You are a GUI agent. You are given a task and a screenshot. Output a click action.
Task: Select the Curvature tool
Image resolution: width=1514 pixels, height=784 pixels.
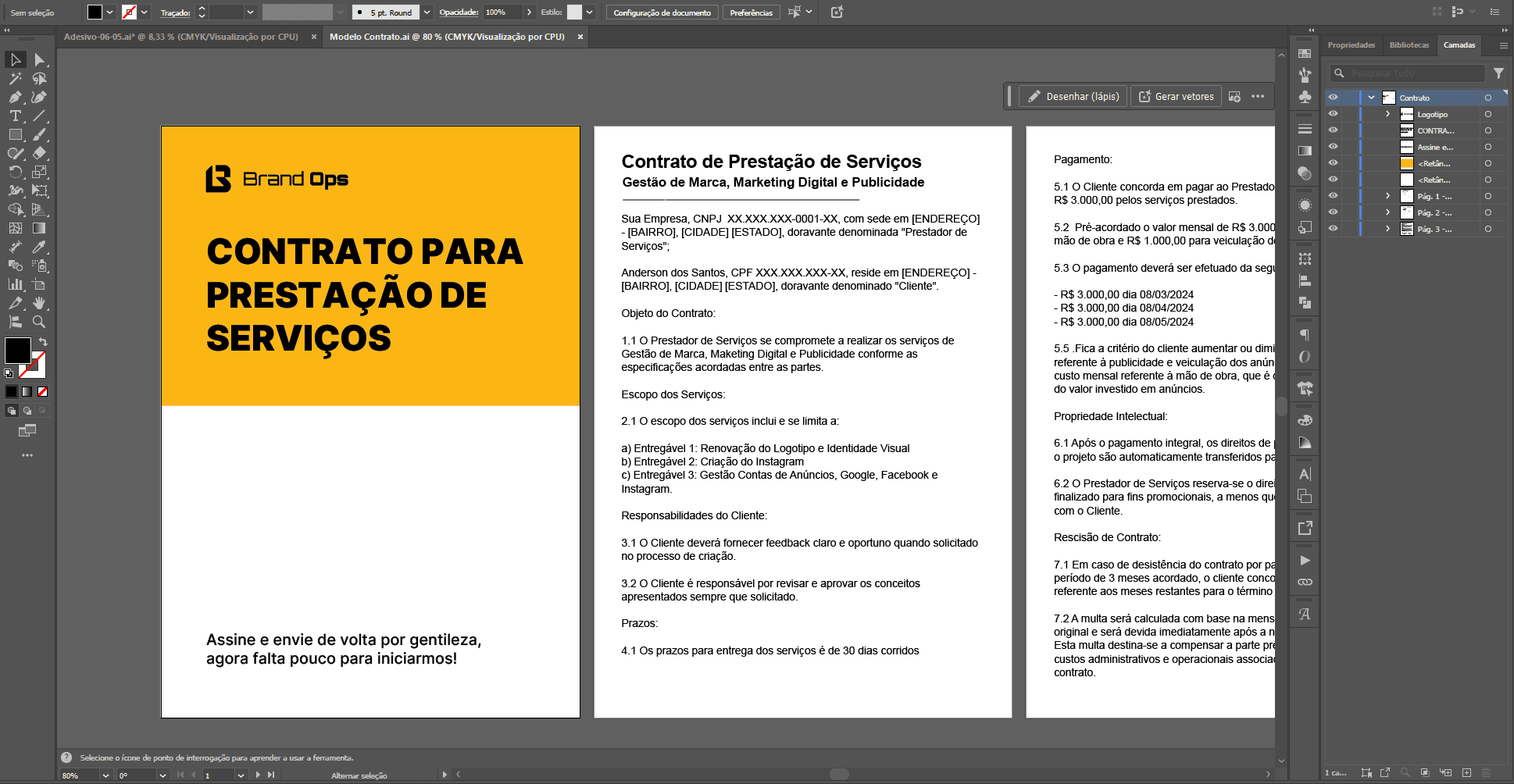pyautogui.click(x=40, y=98)
